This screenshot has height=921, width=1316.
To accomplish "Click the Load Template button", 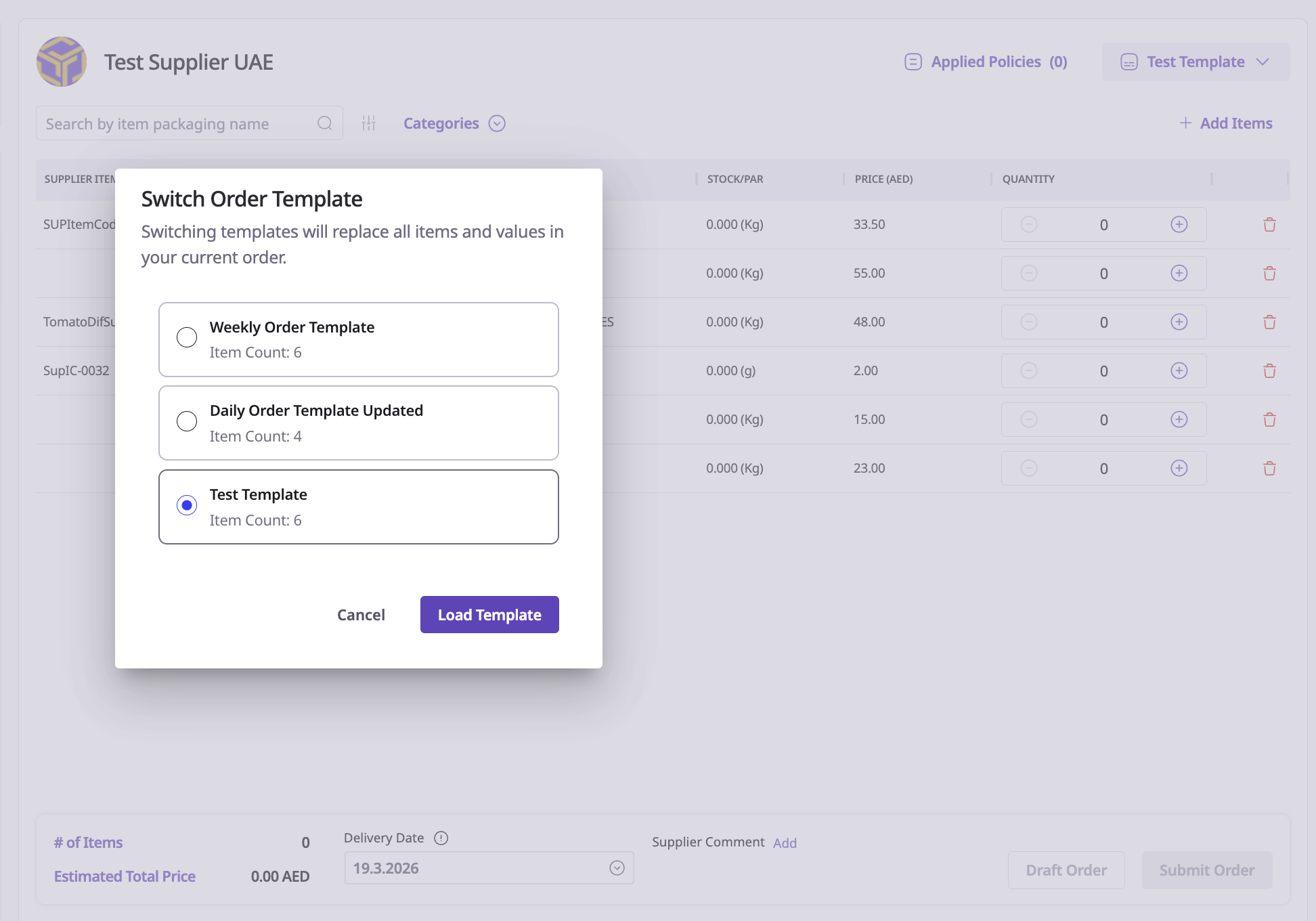I will point(489,615).
